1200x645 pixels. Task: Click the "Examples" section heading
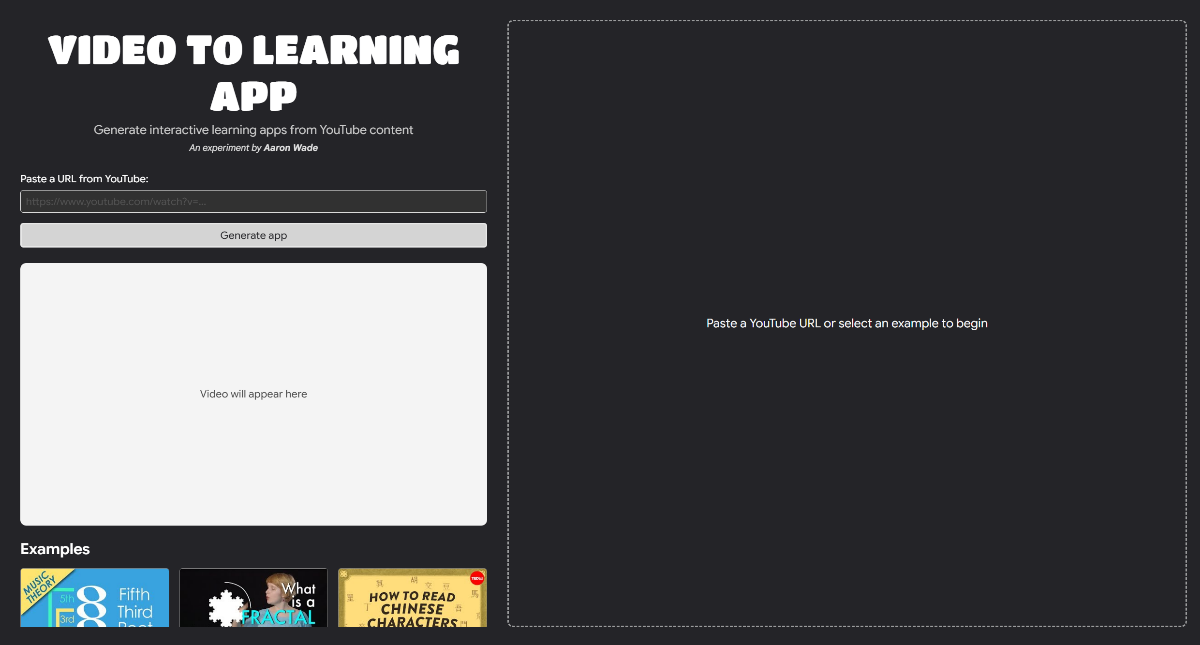point(54,549)
